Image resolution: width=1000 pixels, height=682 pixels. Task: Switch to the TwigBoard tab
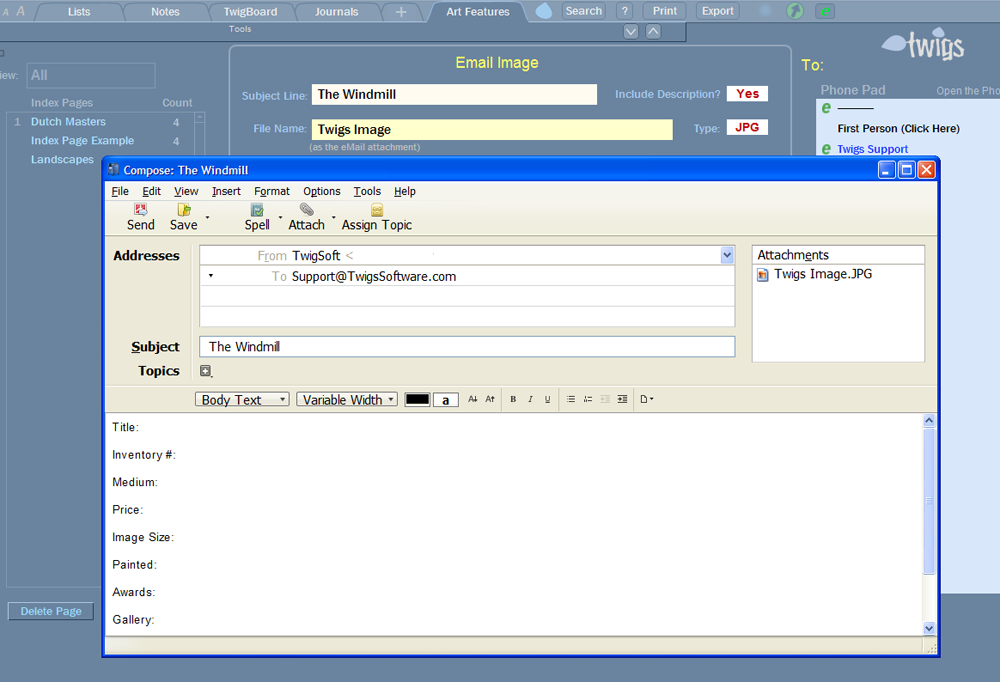pyautogui.click(x=251, y=12)
